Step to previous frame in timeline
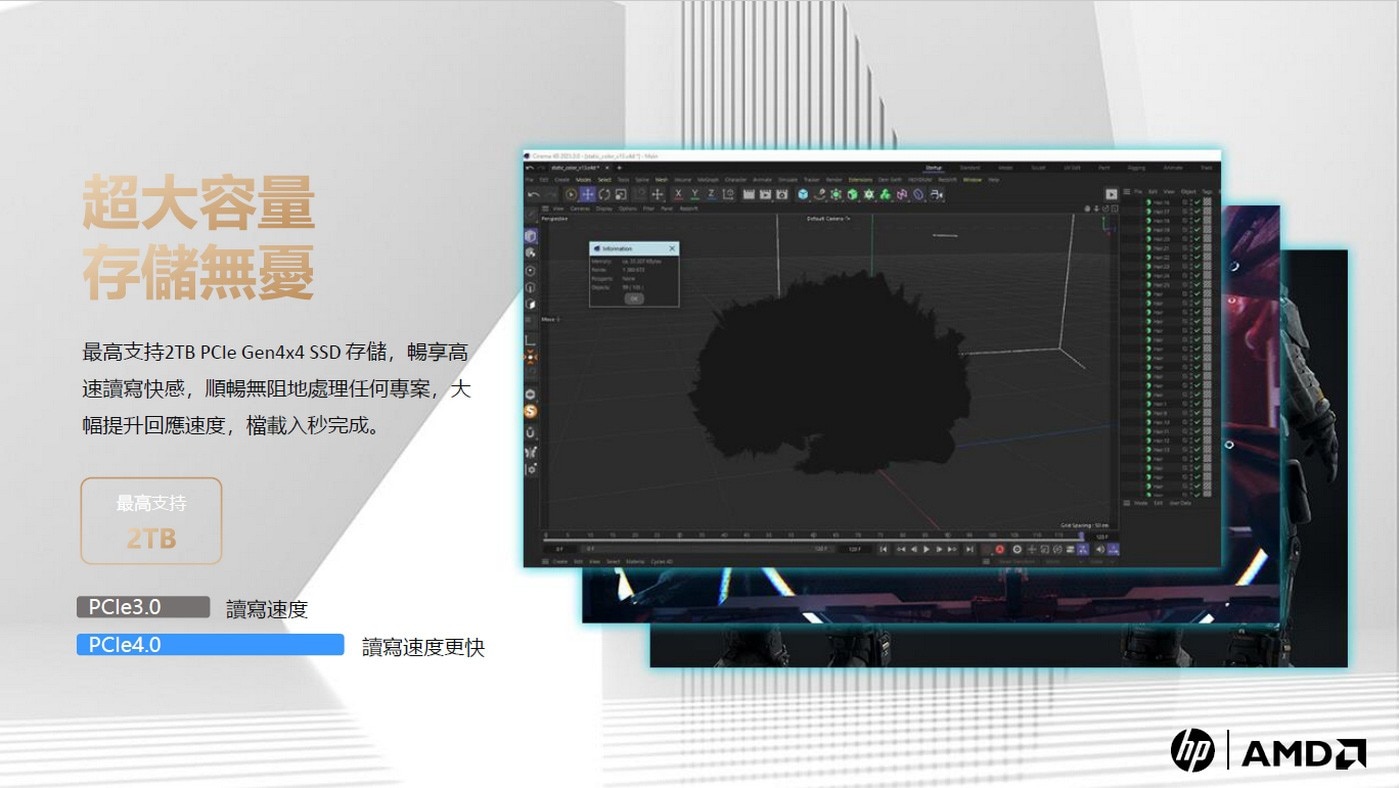The width and height of the screenshot is (1400, 788). [x=914, y=549]
